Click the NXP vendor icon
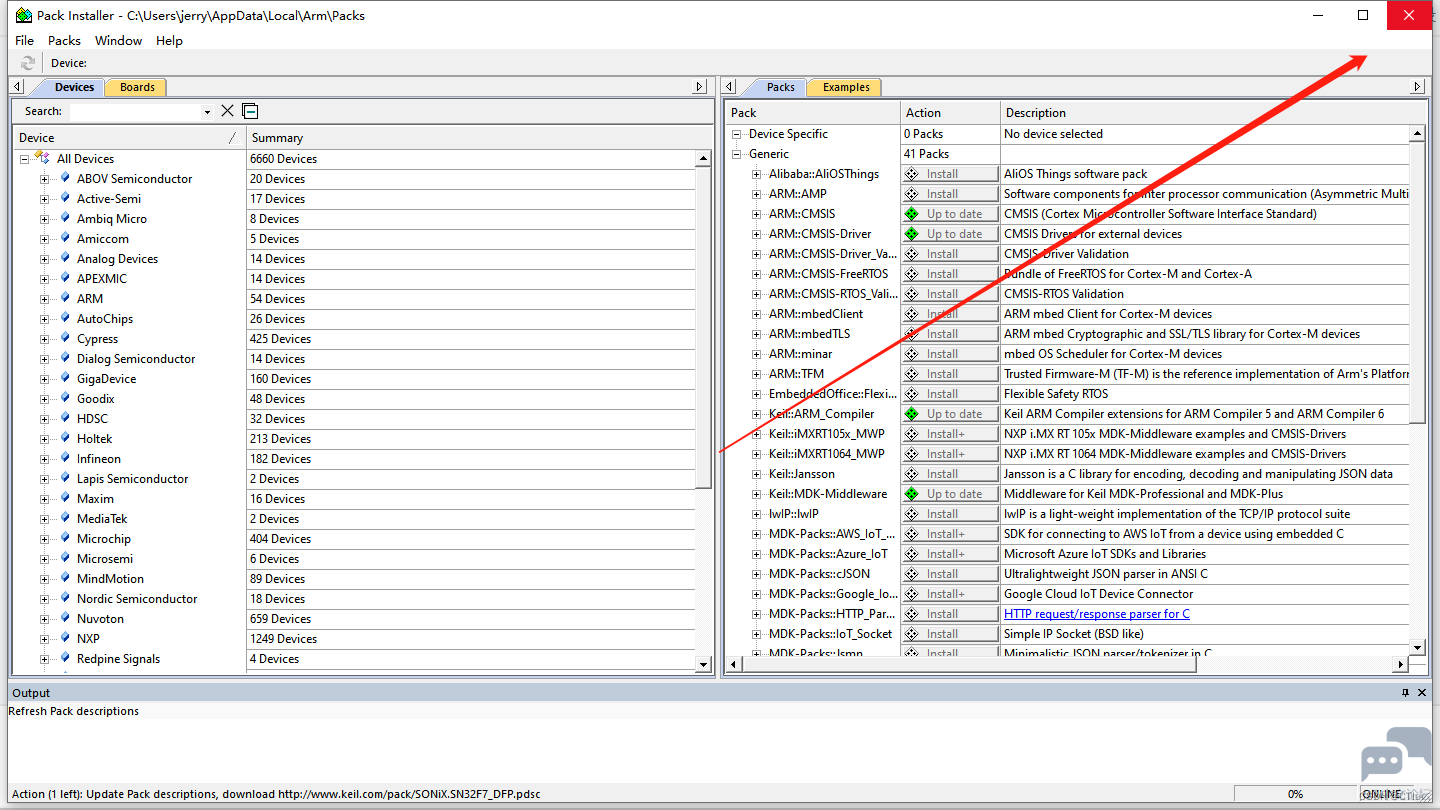This screenshot has height=810, width=1440. click(65, 638)
